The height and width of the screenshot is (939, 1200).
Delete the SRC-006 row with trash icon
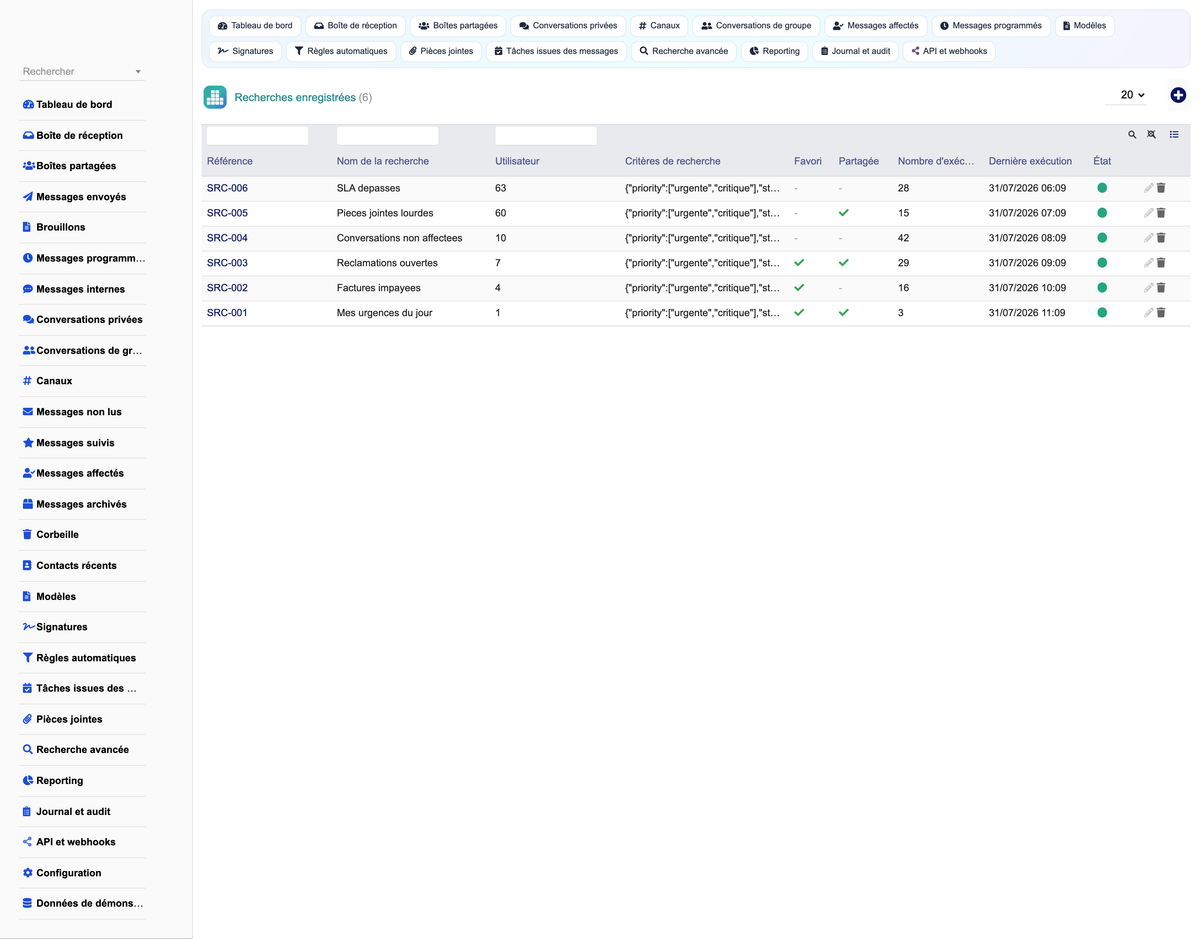tap(1161, 188)
